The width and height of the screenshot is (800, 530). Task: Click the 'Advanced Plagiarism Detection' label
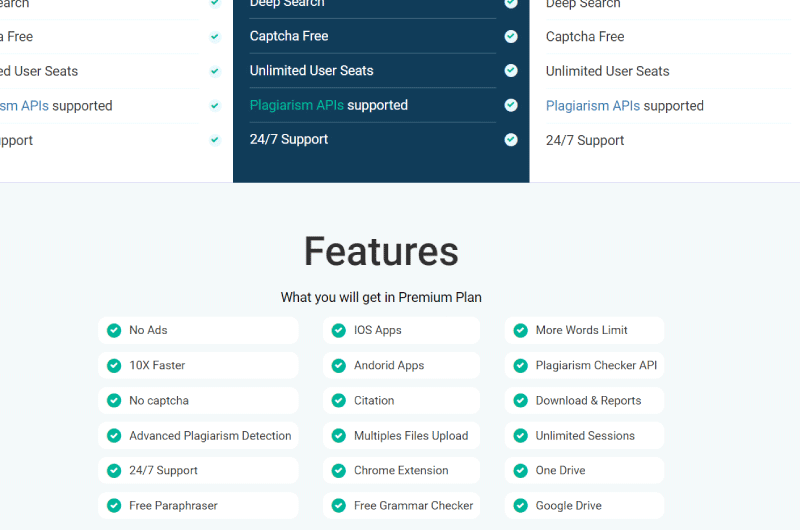(210, 436)
